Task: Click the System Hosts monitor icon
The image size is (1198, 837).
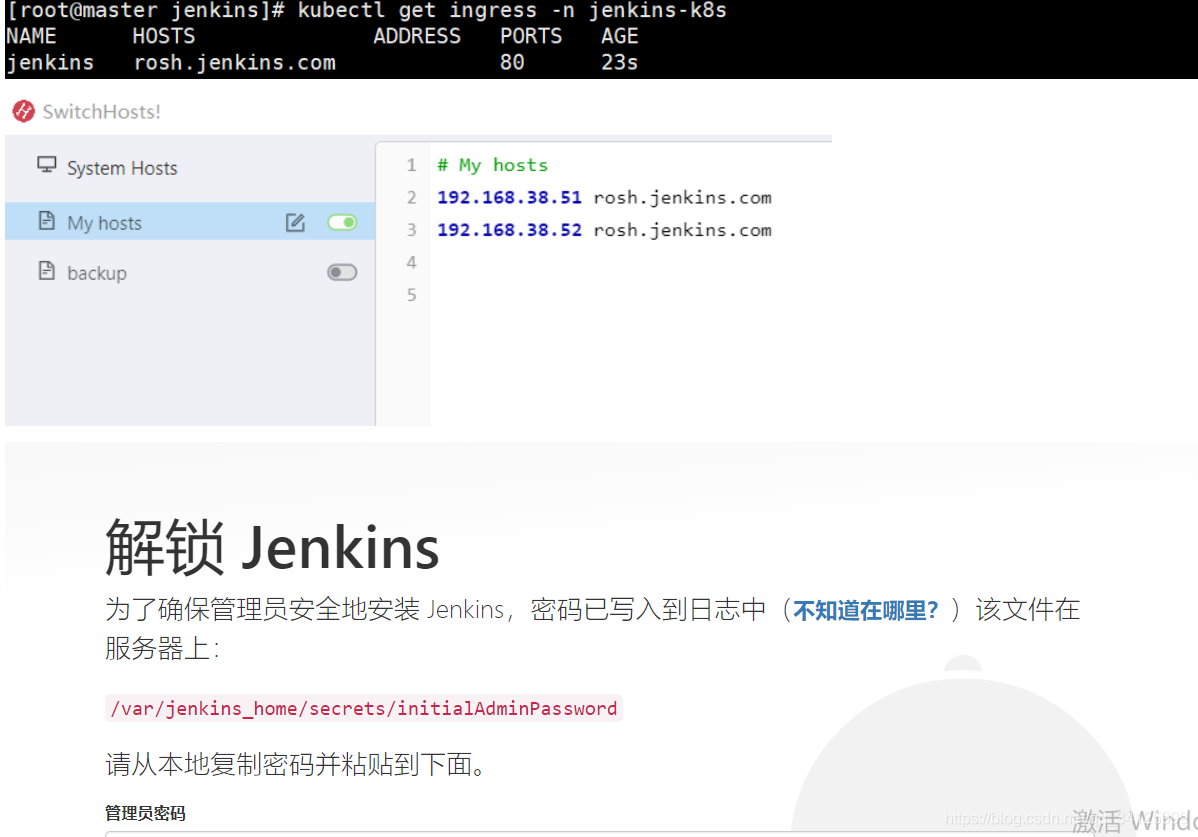Action: tap(47, 165)
